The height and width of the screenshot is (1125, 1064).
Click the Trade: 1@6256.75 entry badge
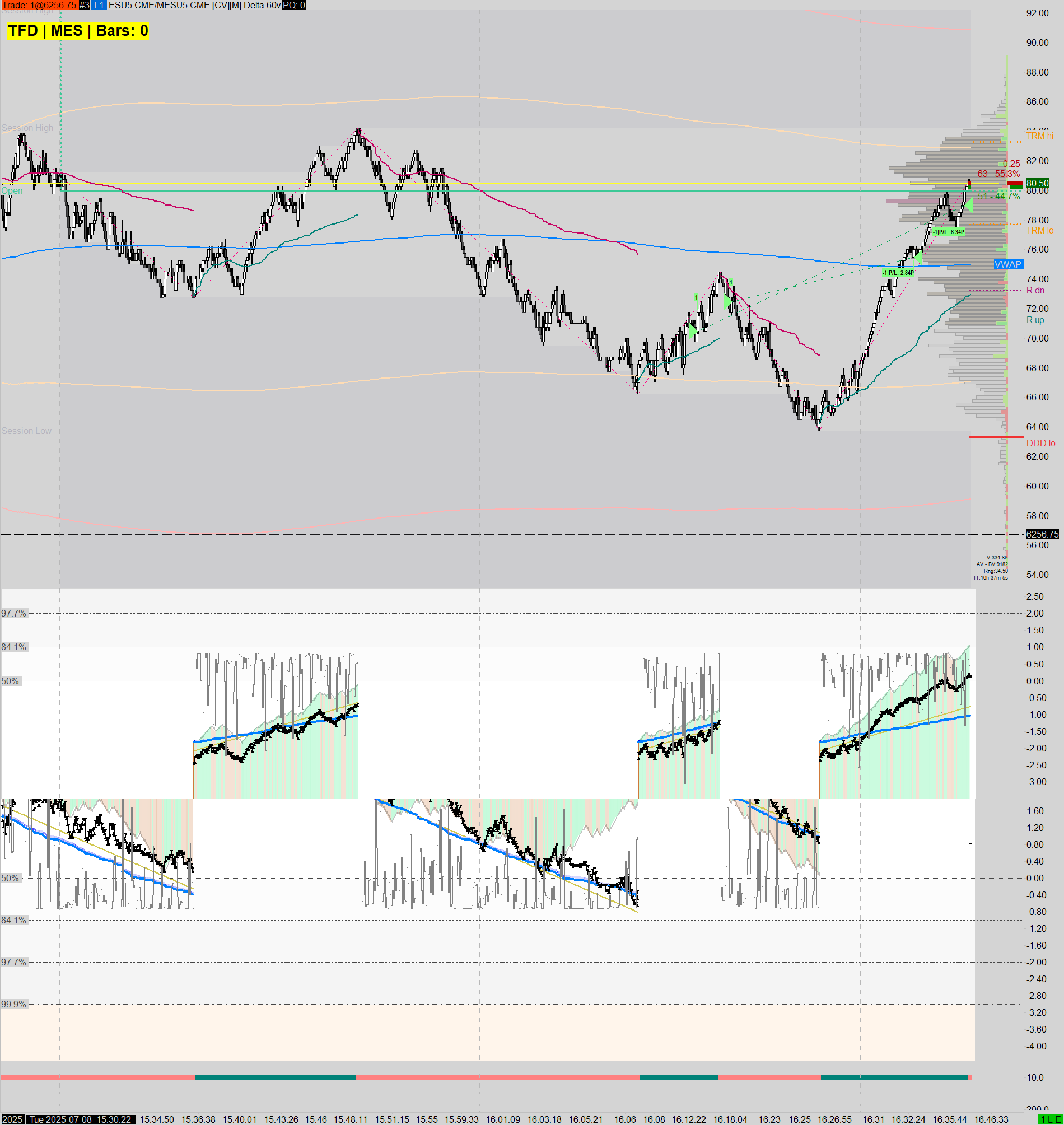point(40,4)
